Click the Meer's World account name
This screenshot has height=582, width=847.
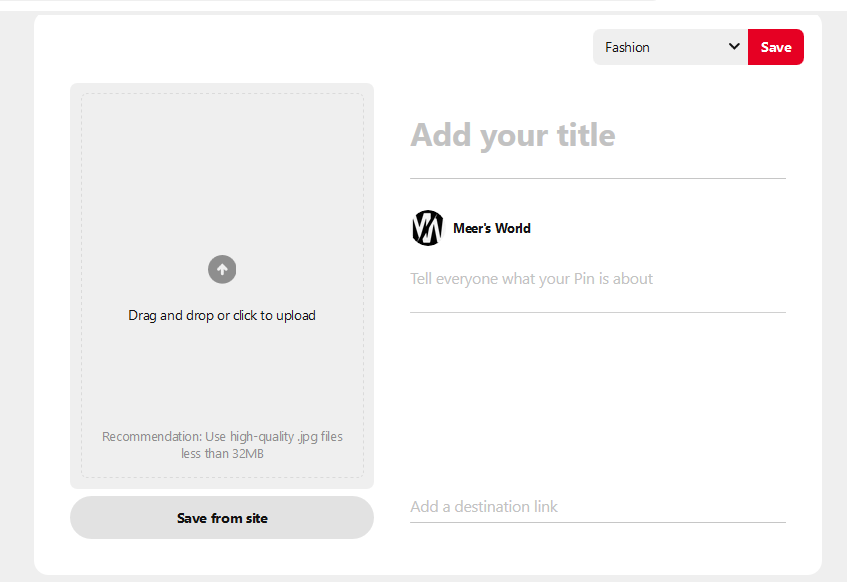click(x=491, y=228)
